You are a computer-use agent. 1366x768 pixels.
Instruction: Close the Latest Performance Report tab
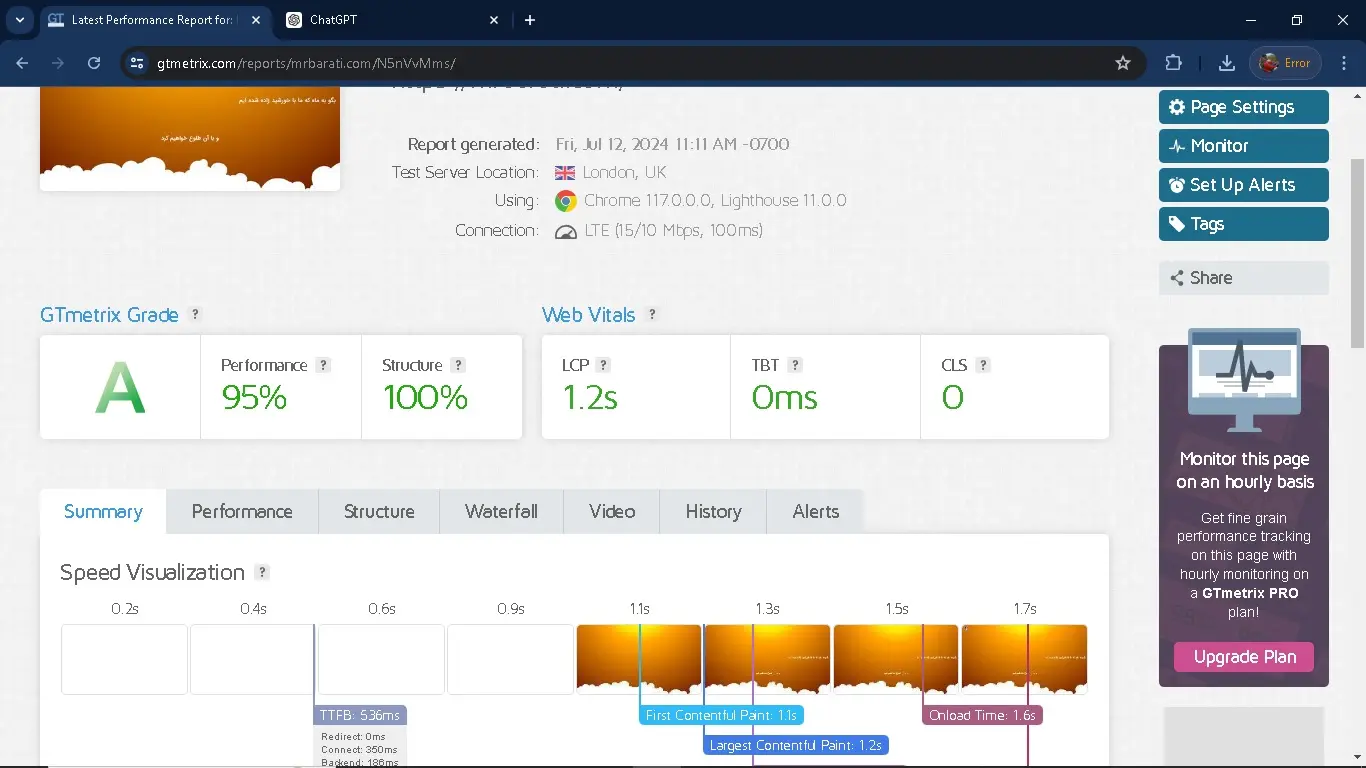(254, 20)
